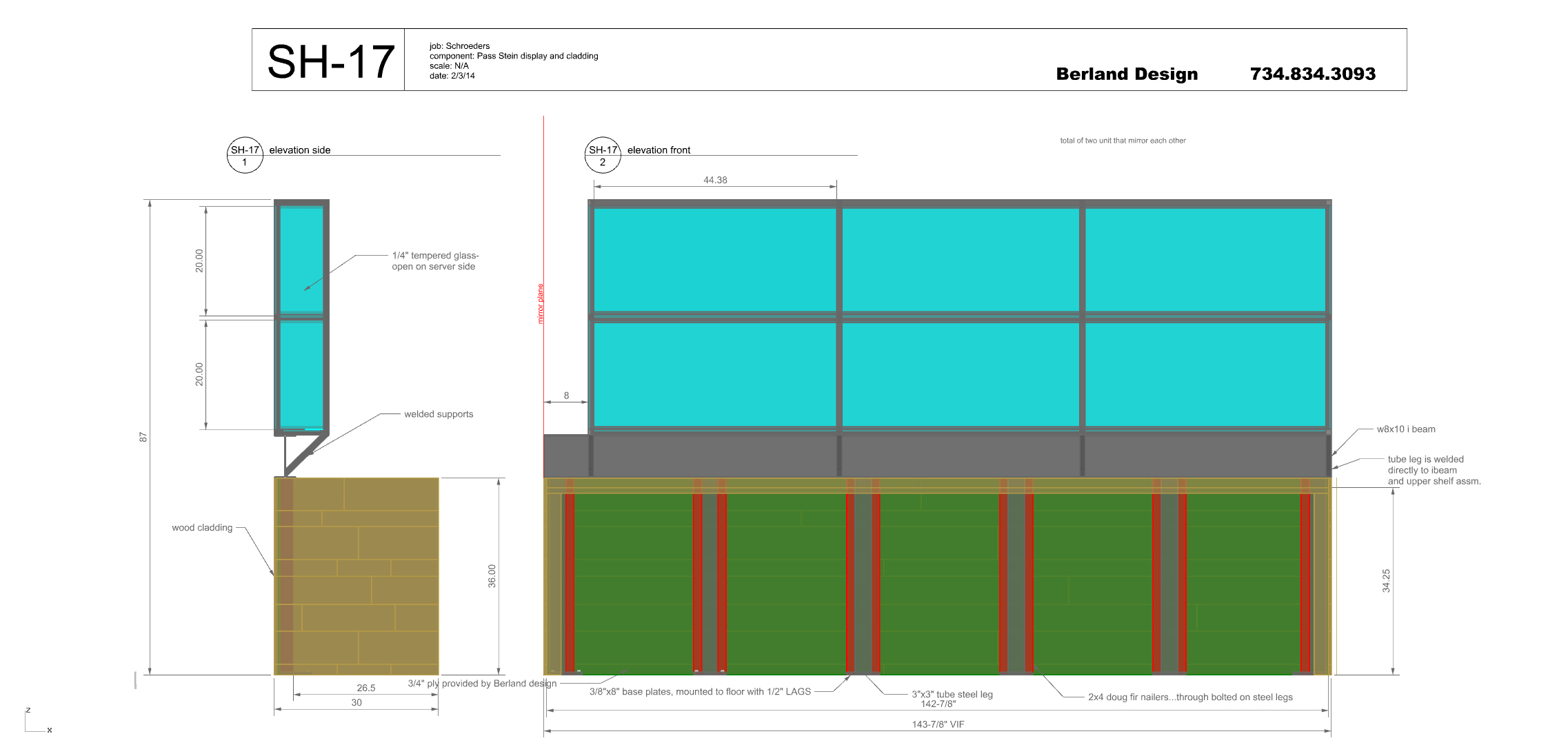Click the 'date: 2/3/14' line

(452, 76)
